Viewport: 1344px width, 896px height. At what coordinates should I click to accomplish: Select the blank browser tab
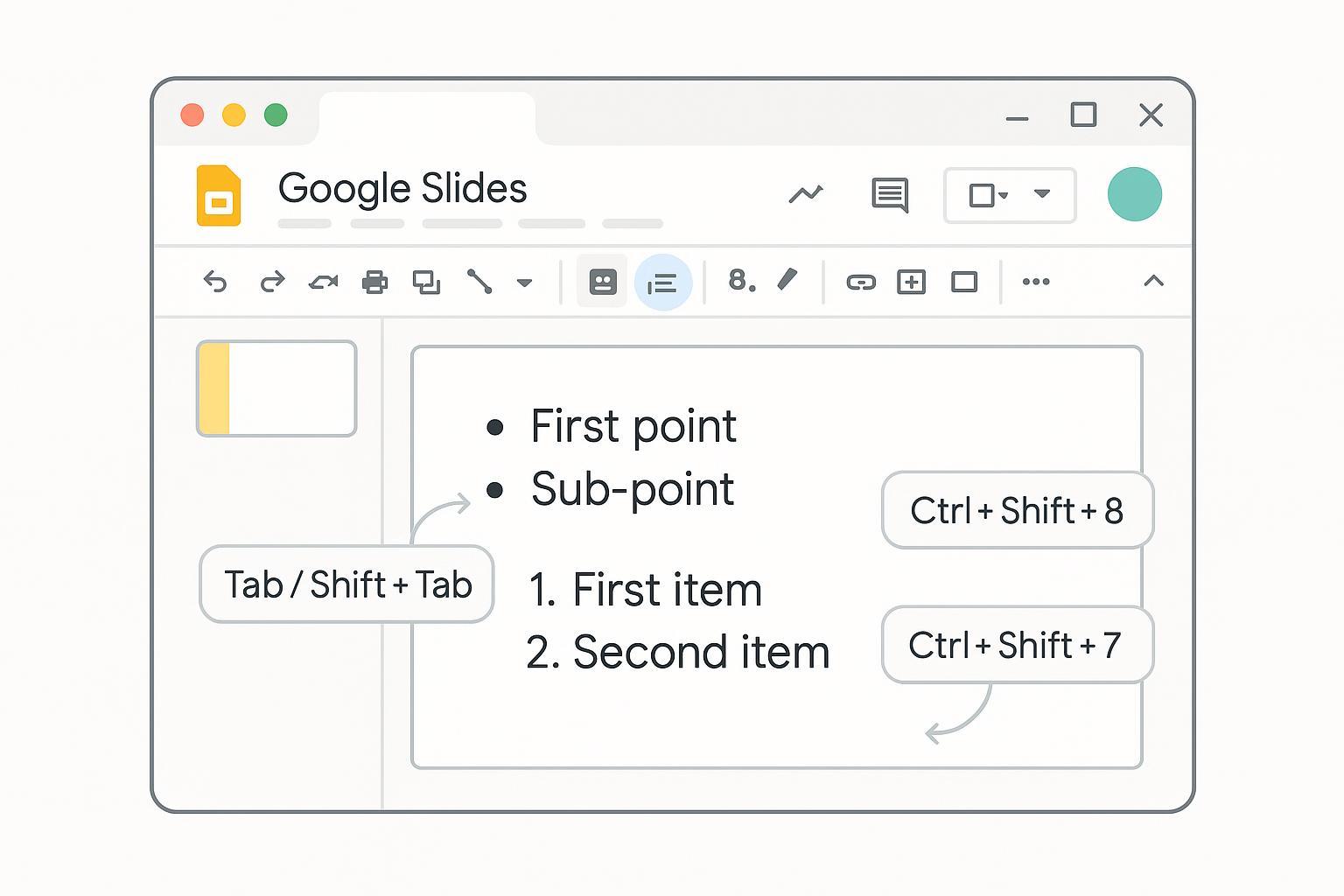(x=427, y=117)
